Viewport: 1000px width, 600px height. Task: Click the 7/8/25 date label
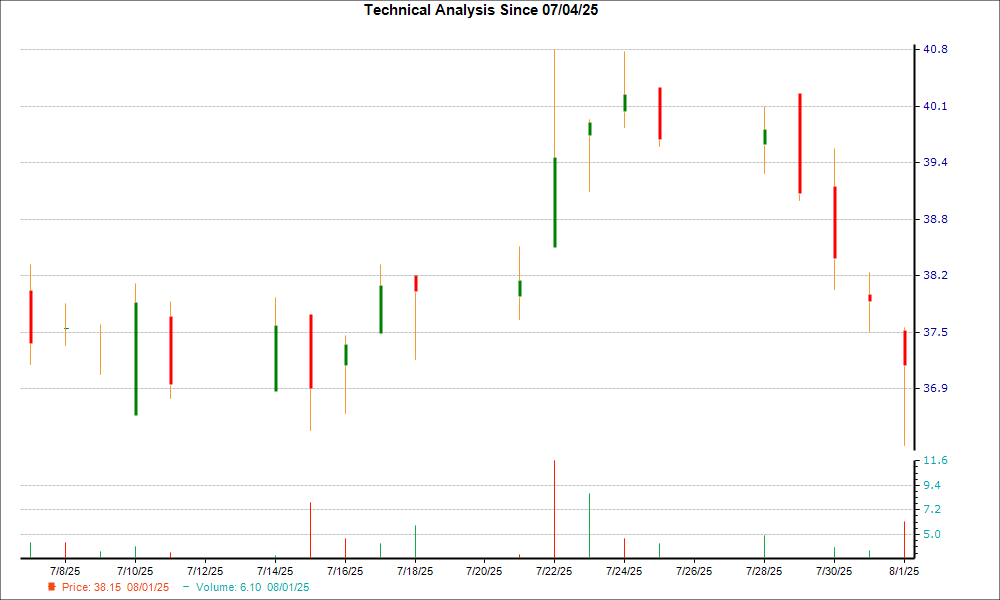coord(65,571)
